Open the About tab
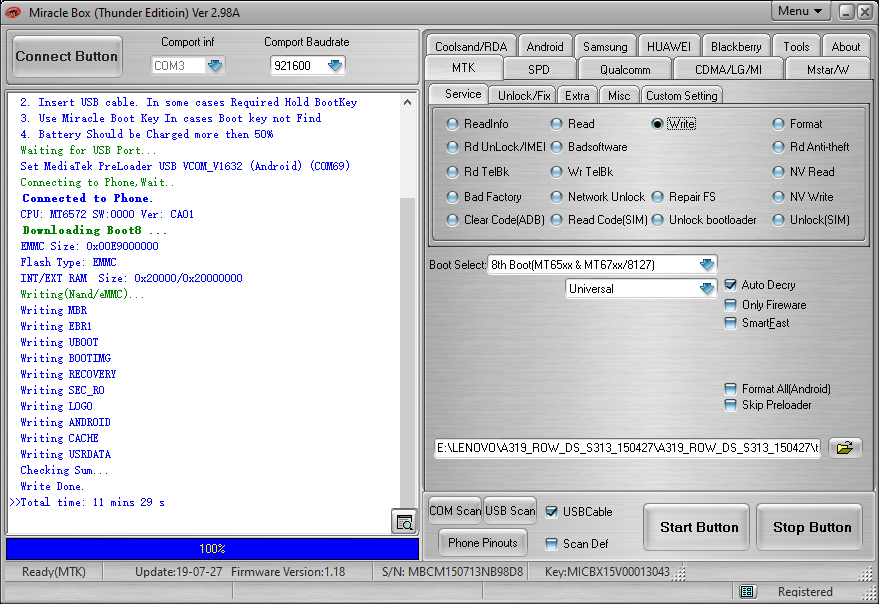The image size is (879, 604). pyautogui.click(x=845, y=47)
